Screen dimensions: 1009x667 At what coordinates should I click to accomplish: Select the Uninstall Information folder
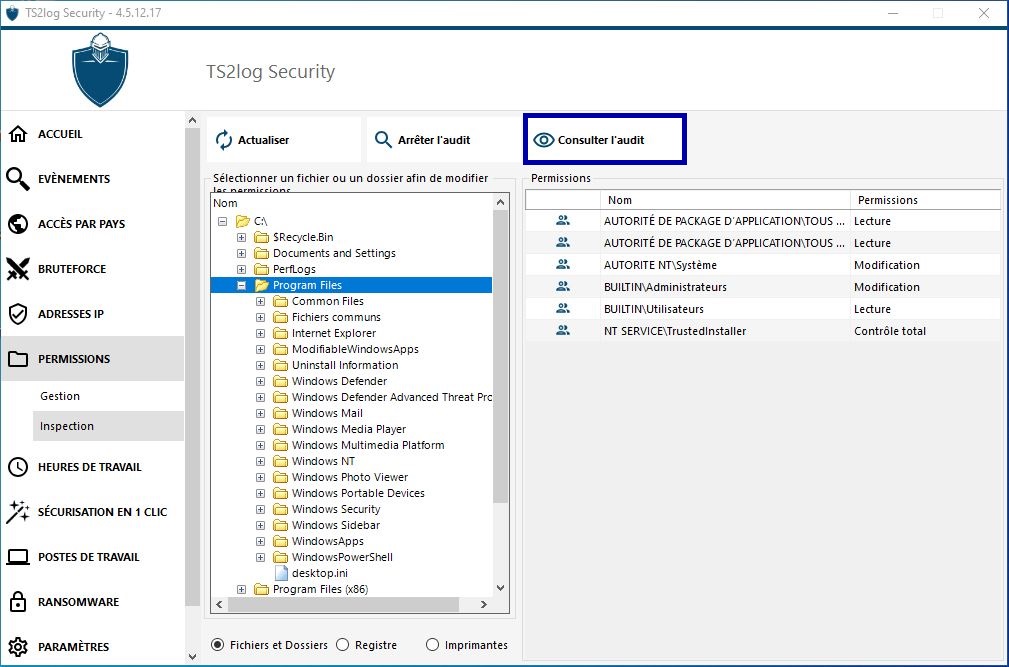tap(345, 365)
